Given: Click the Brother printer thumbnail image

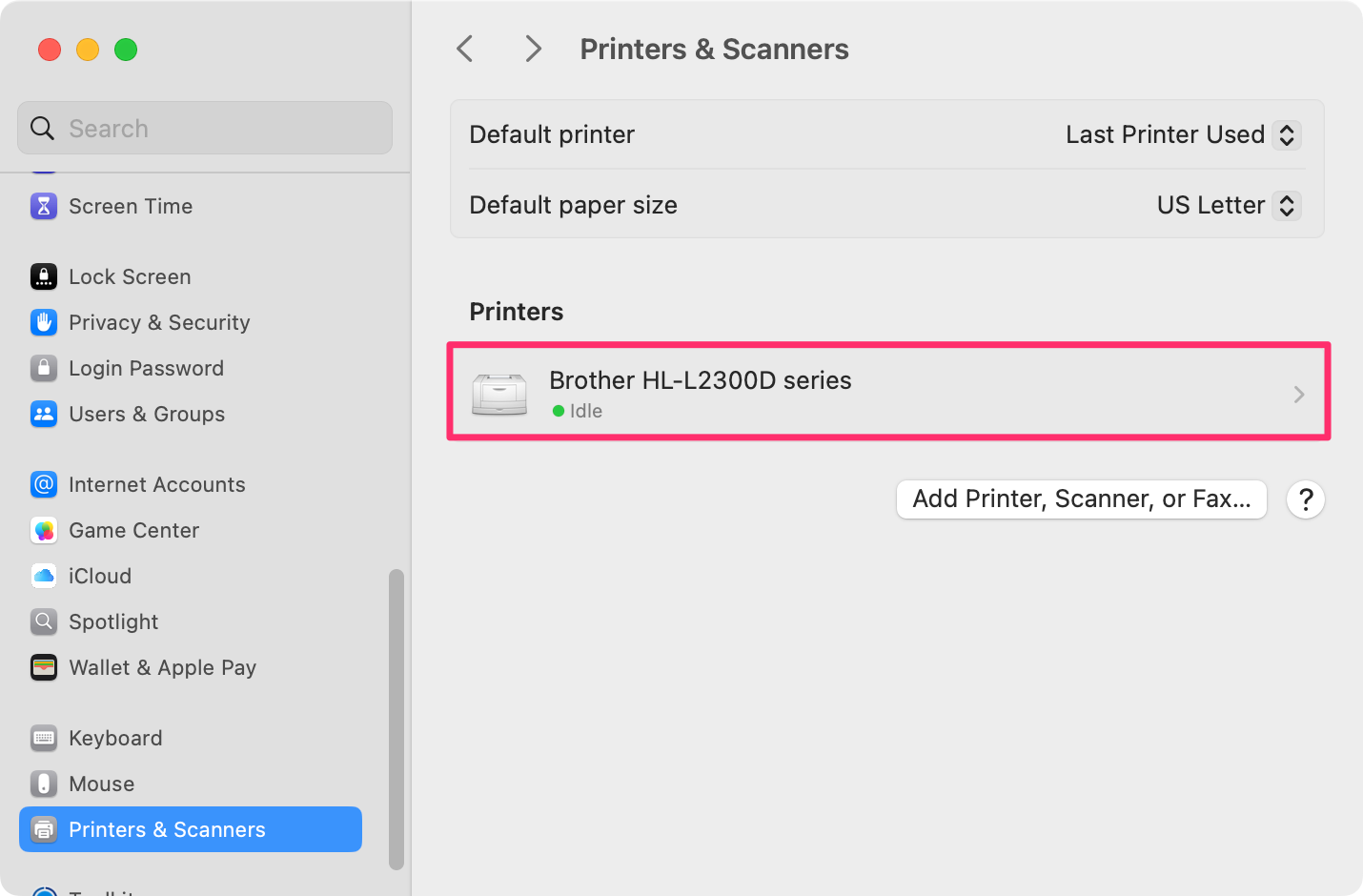Looking at the screenshot, I should pyautogui.click(x=499, y=394).
